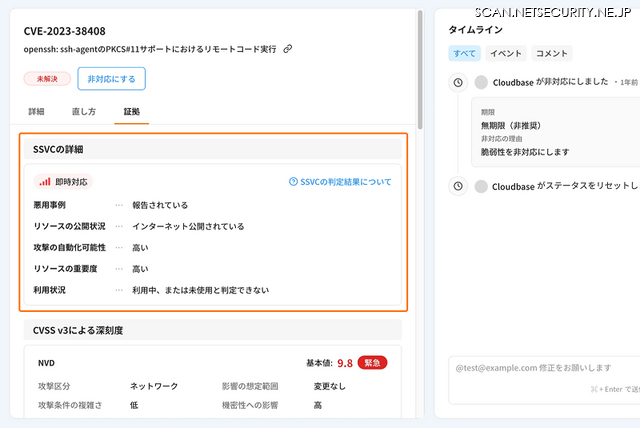Image resolution: width=640 pixels, height=428 pixels.
Task: Click Cloudbase avatar in status reset event
Action: pos(482,186)
